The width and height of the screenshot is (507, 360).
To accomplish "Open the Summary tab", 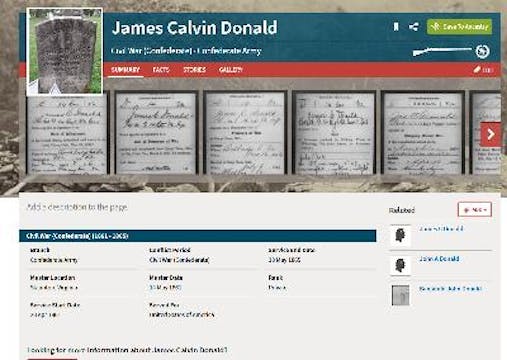I will point(125,70).
